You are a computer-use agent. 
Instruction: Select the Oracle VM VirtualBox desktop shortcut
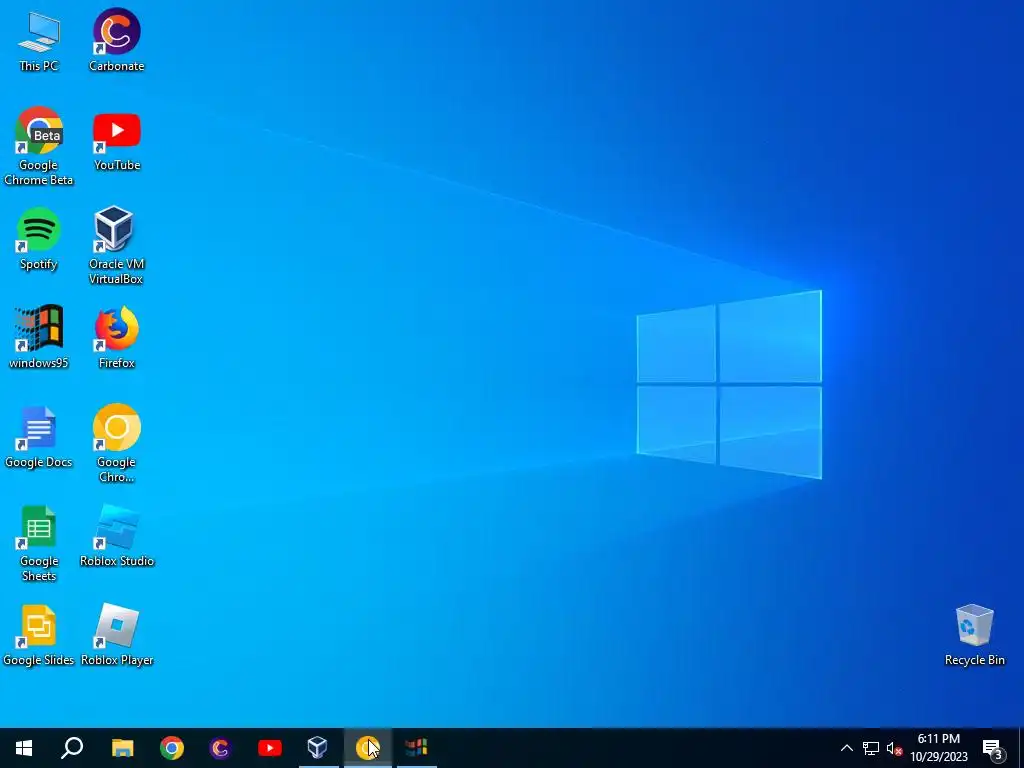pos(116,246)
